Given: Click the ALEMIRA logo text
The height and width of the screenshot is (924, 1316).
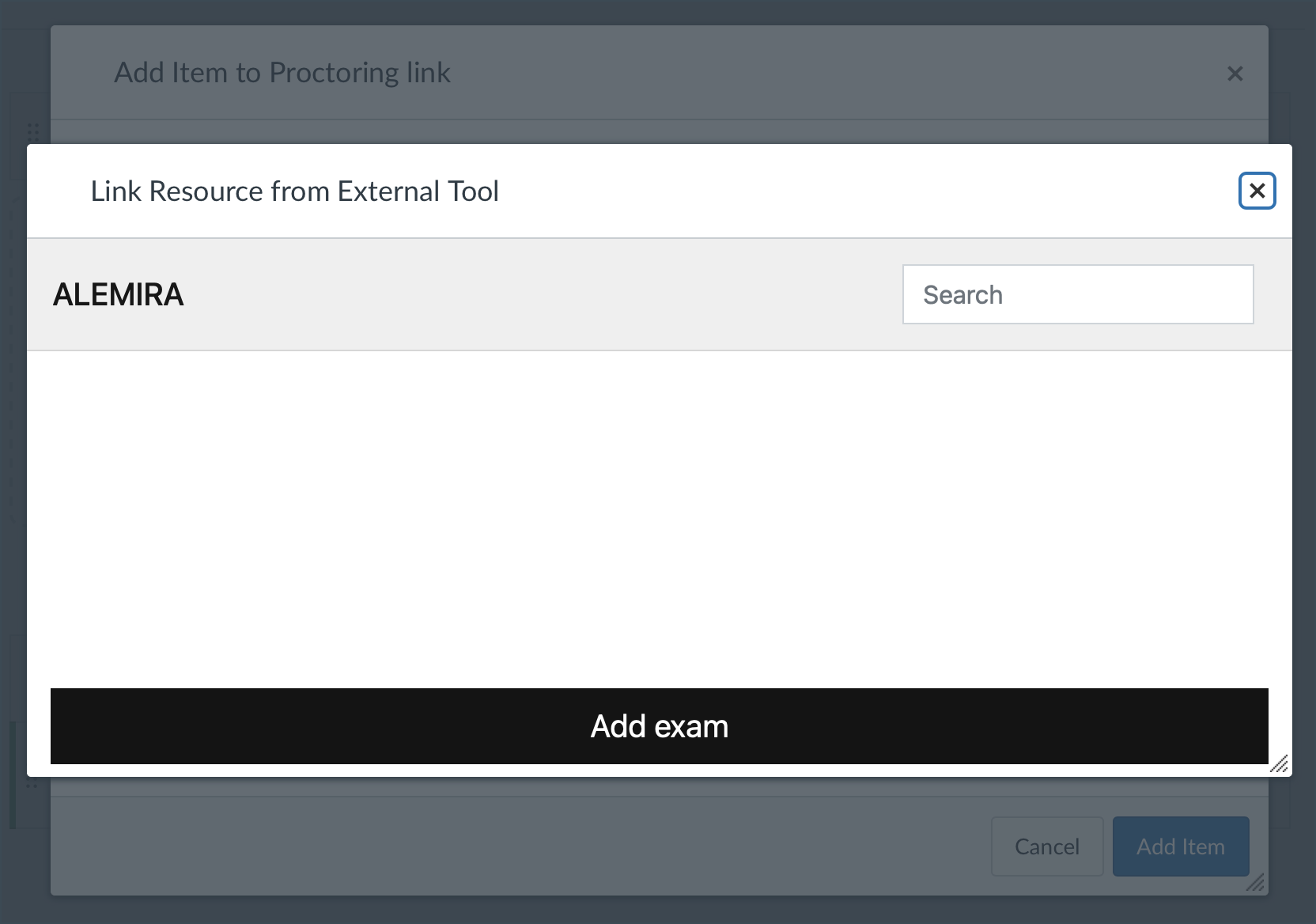Looking at the screenshot, I should point(119,294).
